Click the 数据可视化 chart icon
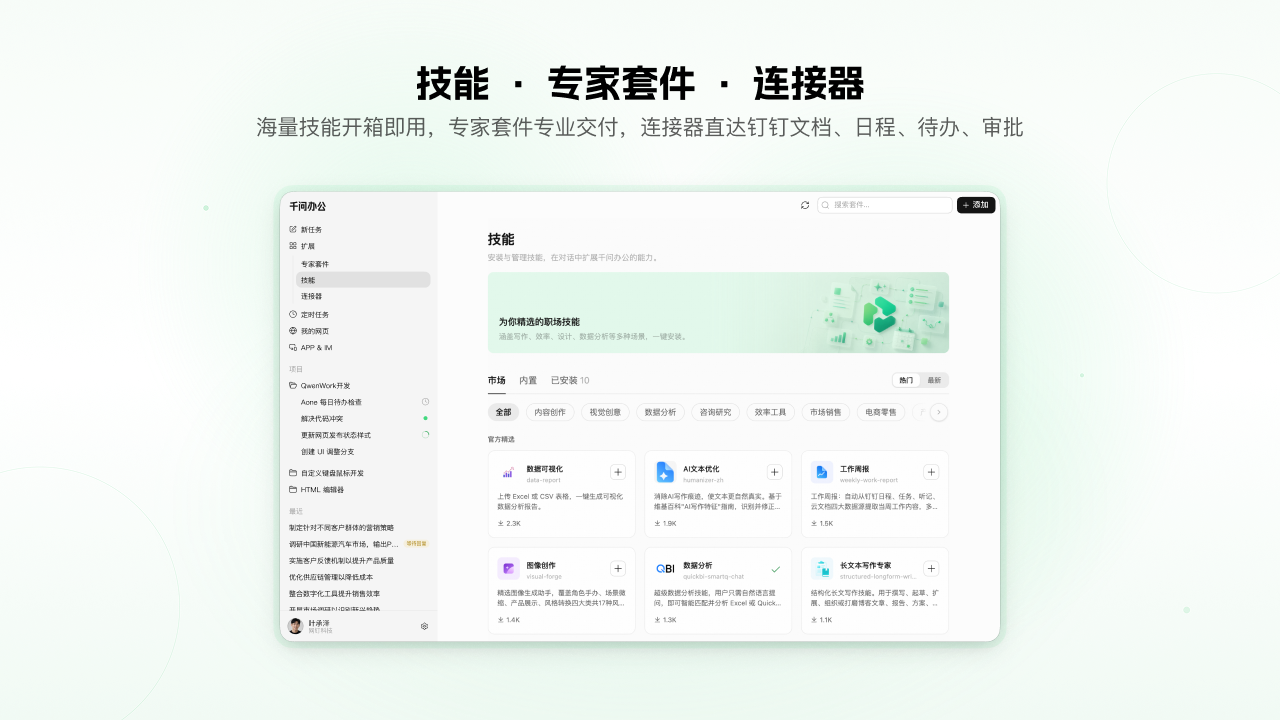 pos(508,472)
